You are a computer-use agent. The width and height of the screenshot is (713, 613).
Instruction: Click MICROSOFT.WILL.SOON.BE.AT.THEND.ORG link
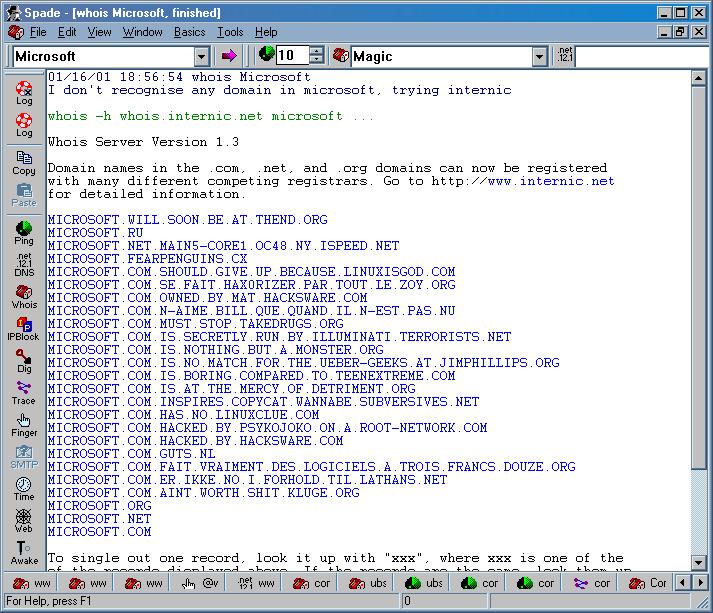click(187, 220)
